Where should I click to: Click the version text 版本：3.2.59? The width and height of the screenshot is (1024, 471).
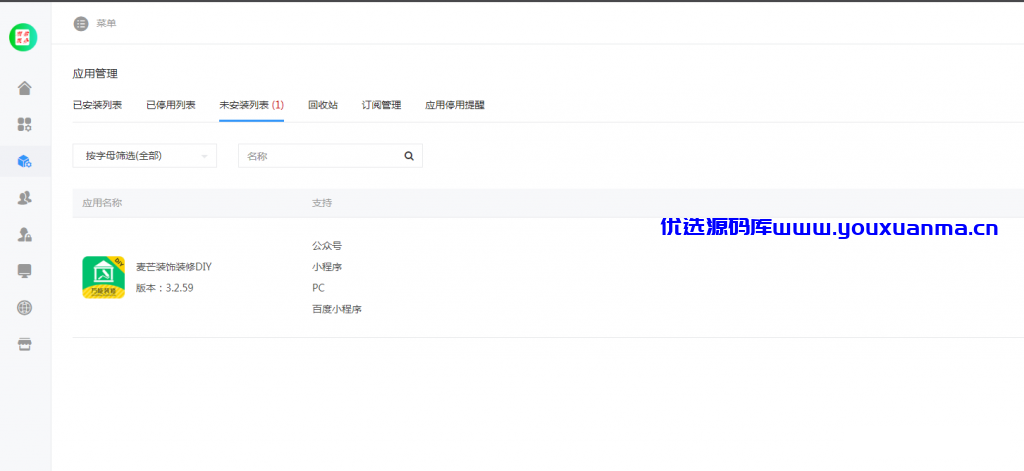click(165, 287)
